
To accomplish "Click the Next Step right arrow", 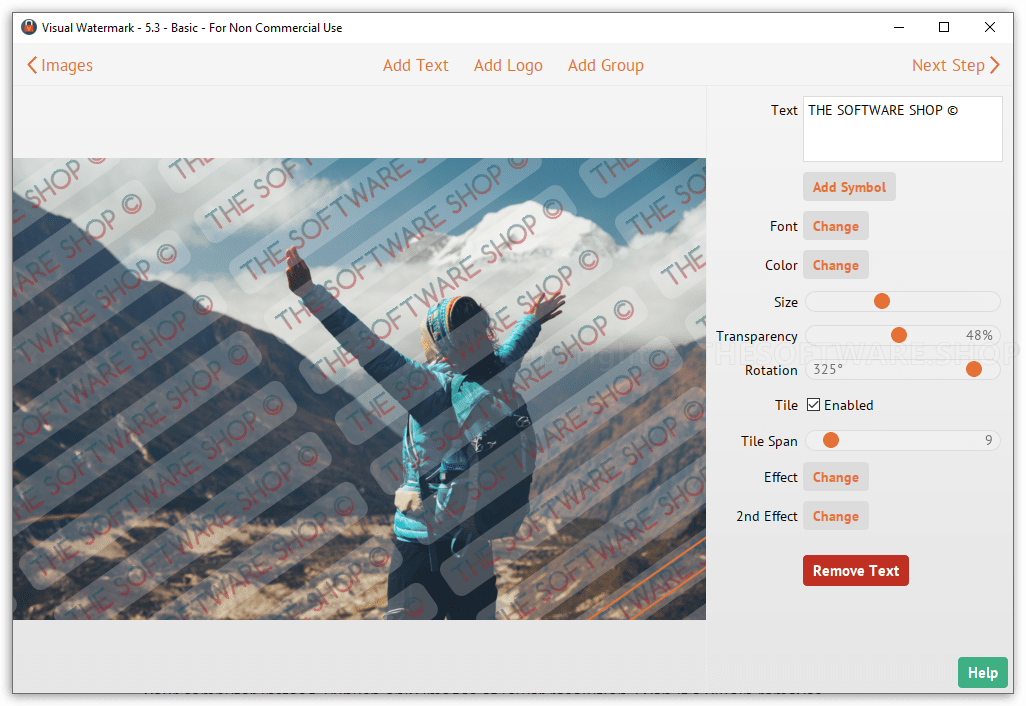I will (994, 66).
